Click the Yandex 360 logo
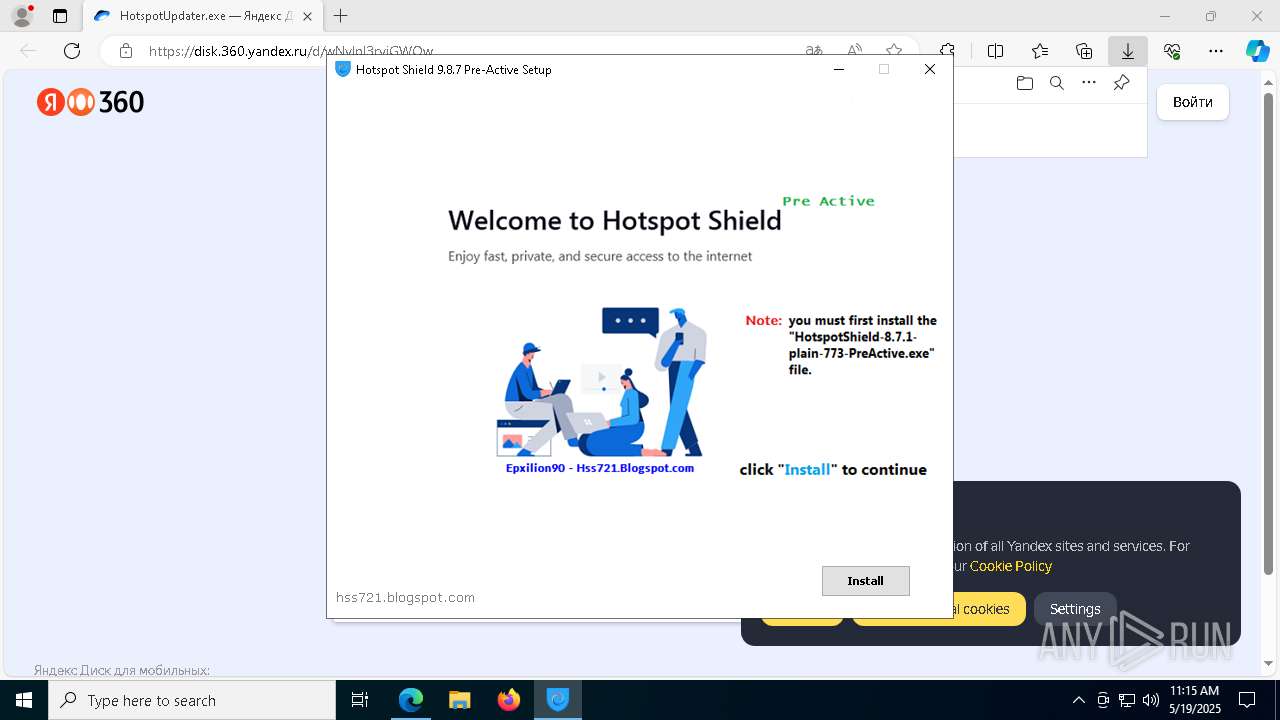The height and width of the screenshot is (720, 1280). (91, 102)
